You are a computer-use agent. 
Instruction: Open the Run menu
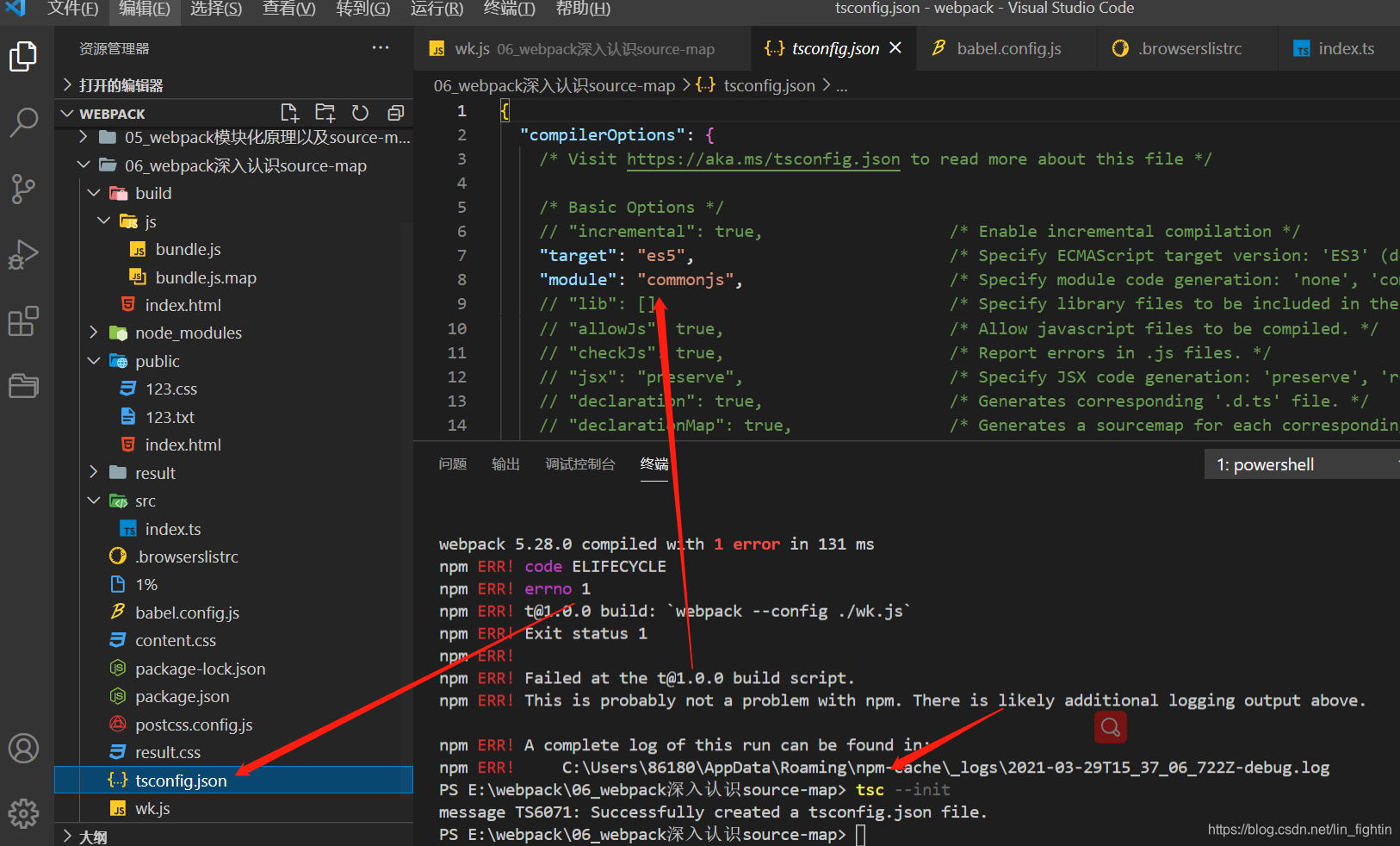pos(437,9)
